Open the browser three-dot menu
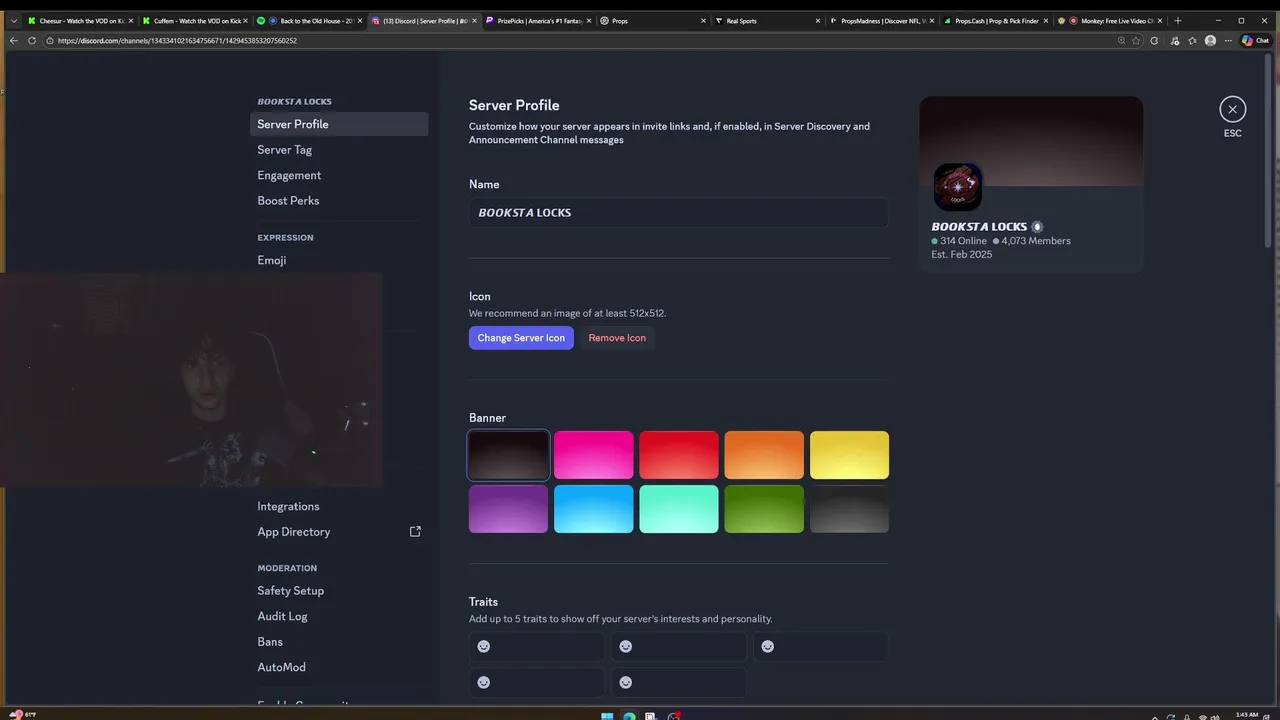 coord(1228,41)
